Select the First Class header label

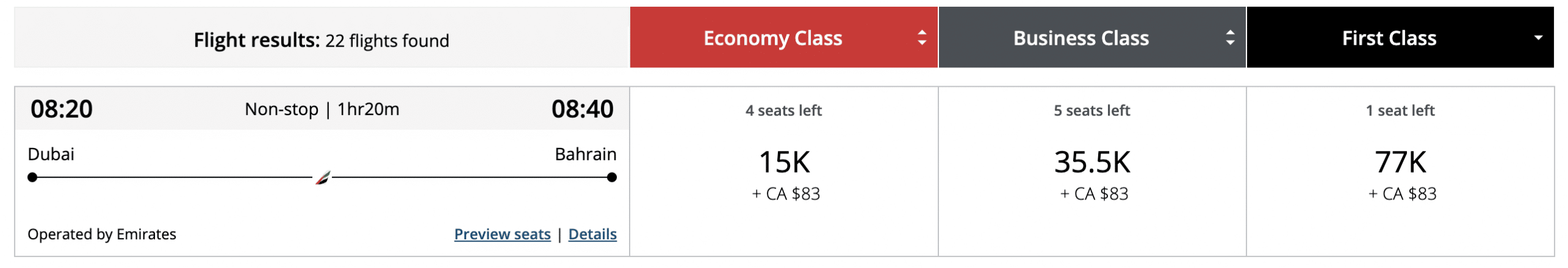1389,38
